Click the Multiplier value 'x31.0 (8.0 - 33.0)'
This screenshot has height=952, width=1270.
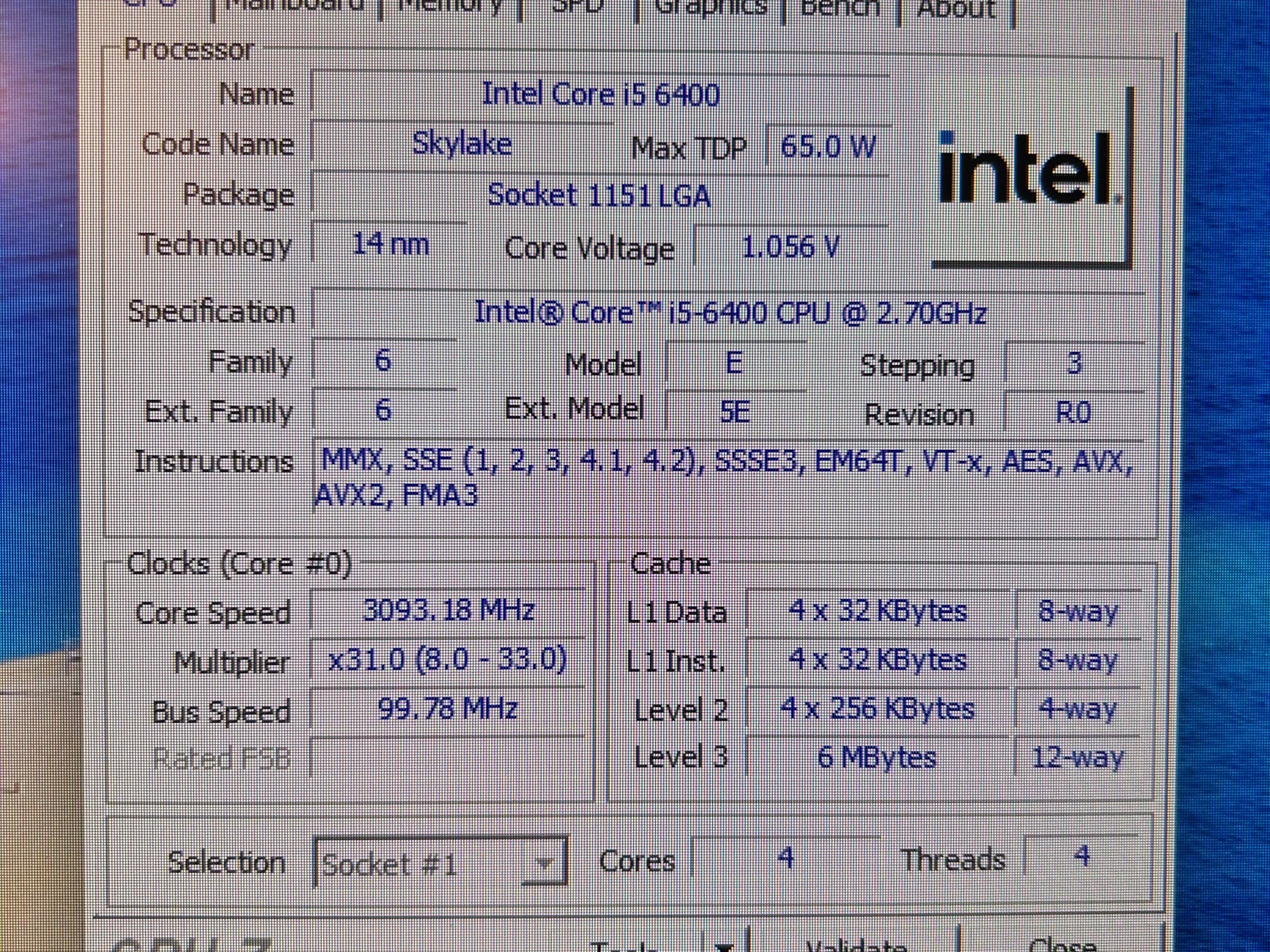pyautogui.click(x=448, y=659)
